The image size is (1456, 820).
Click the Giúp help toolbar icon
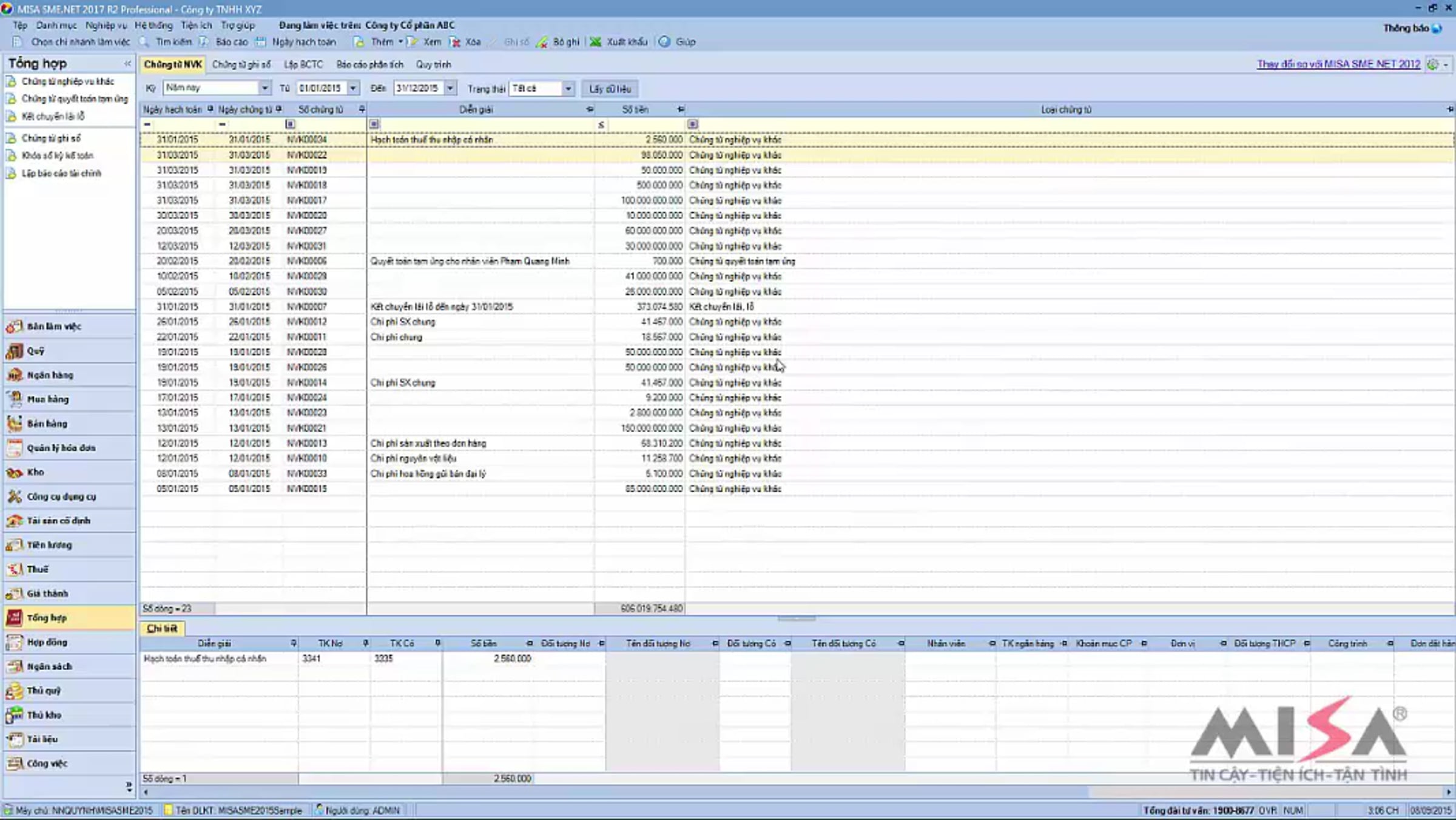(x=664, y=42)
